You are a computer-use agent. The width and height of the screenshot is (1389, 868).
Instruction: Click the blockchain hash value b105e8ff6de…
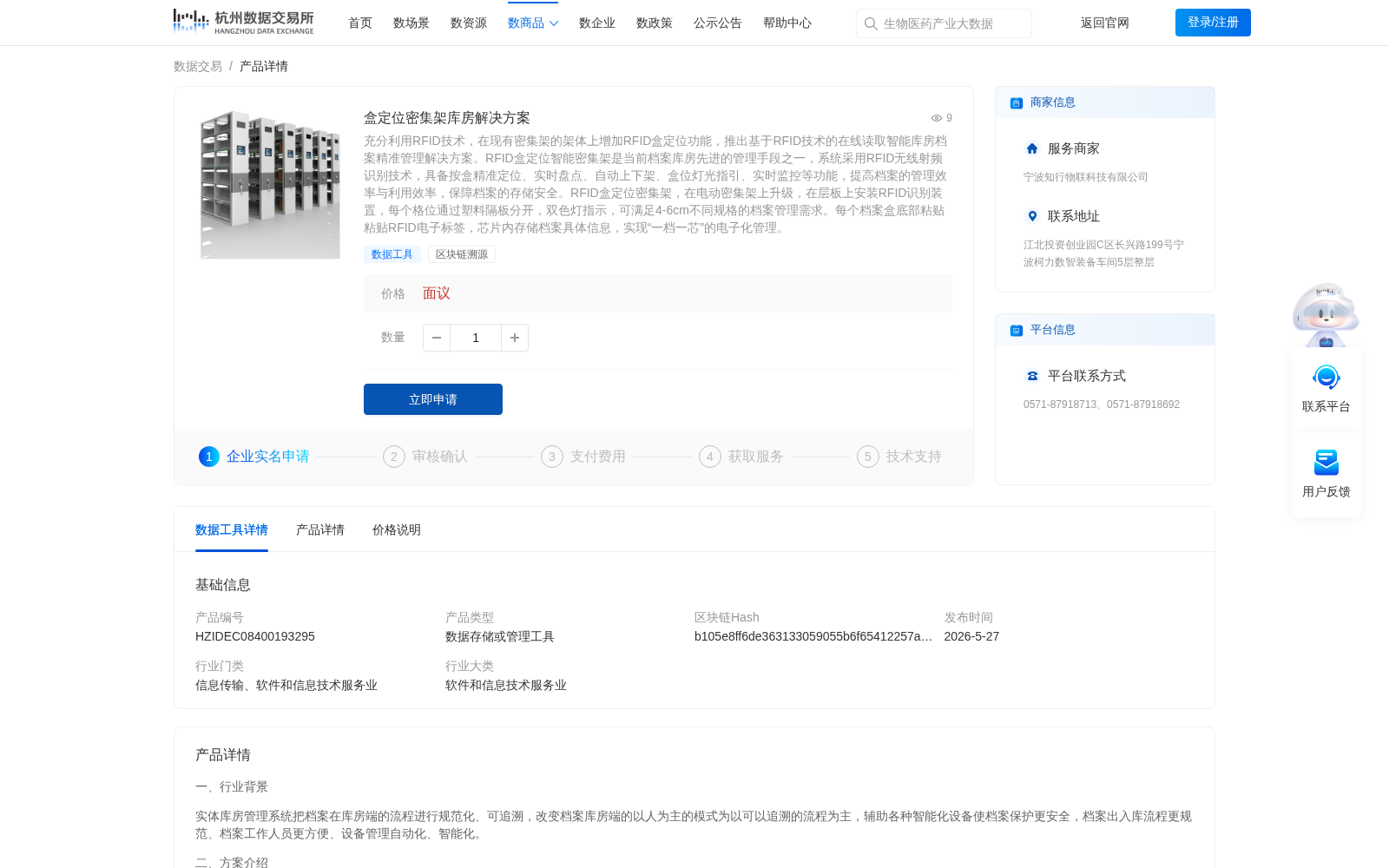(x=813, y=636)
